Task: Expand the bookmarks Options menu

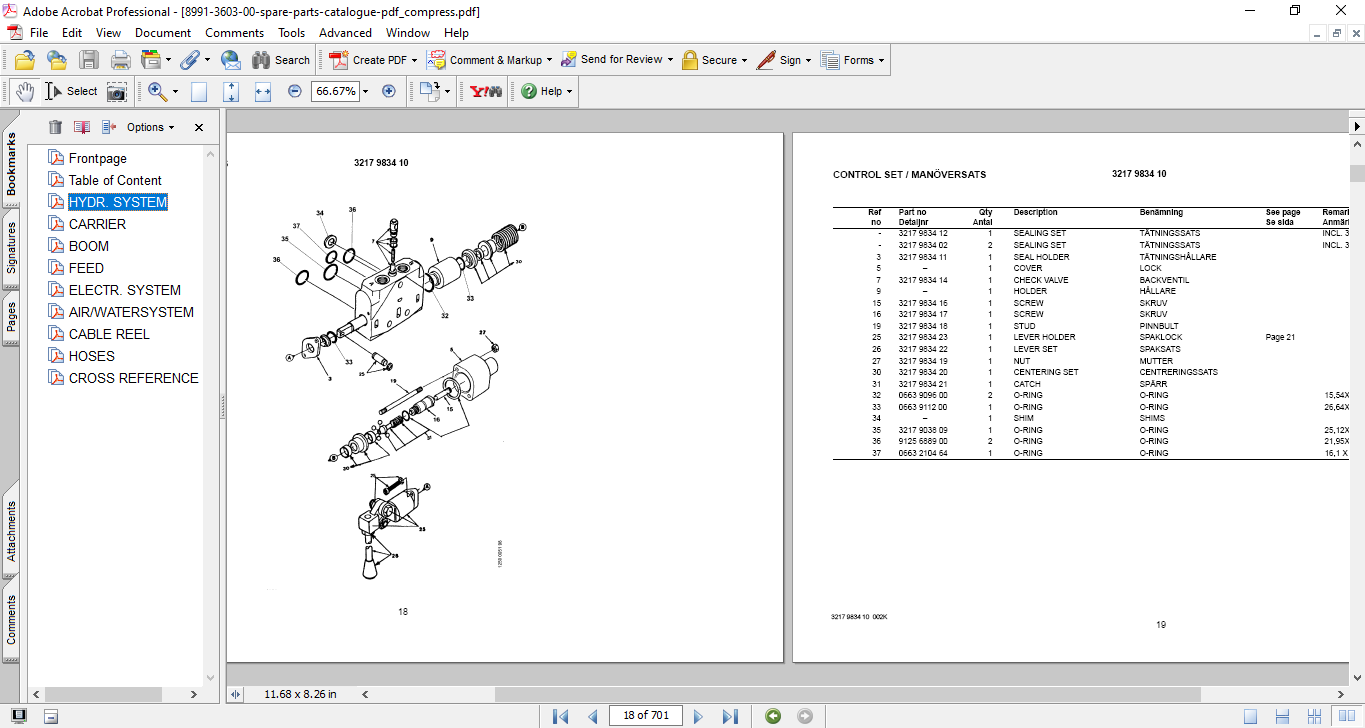Action: point(150,127)
